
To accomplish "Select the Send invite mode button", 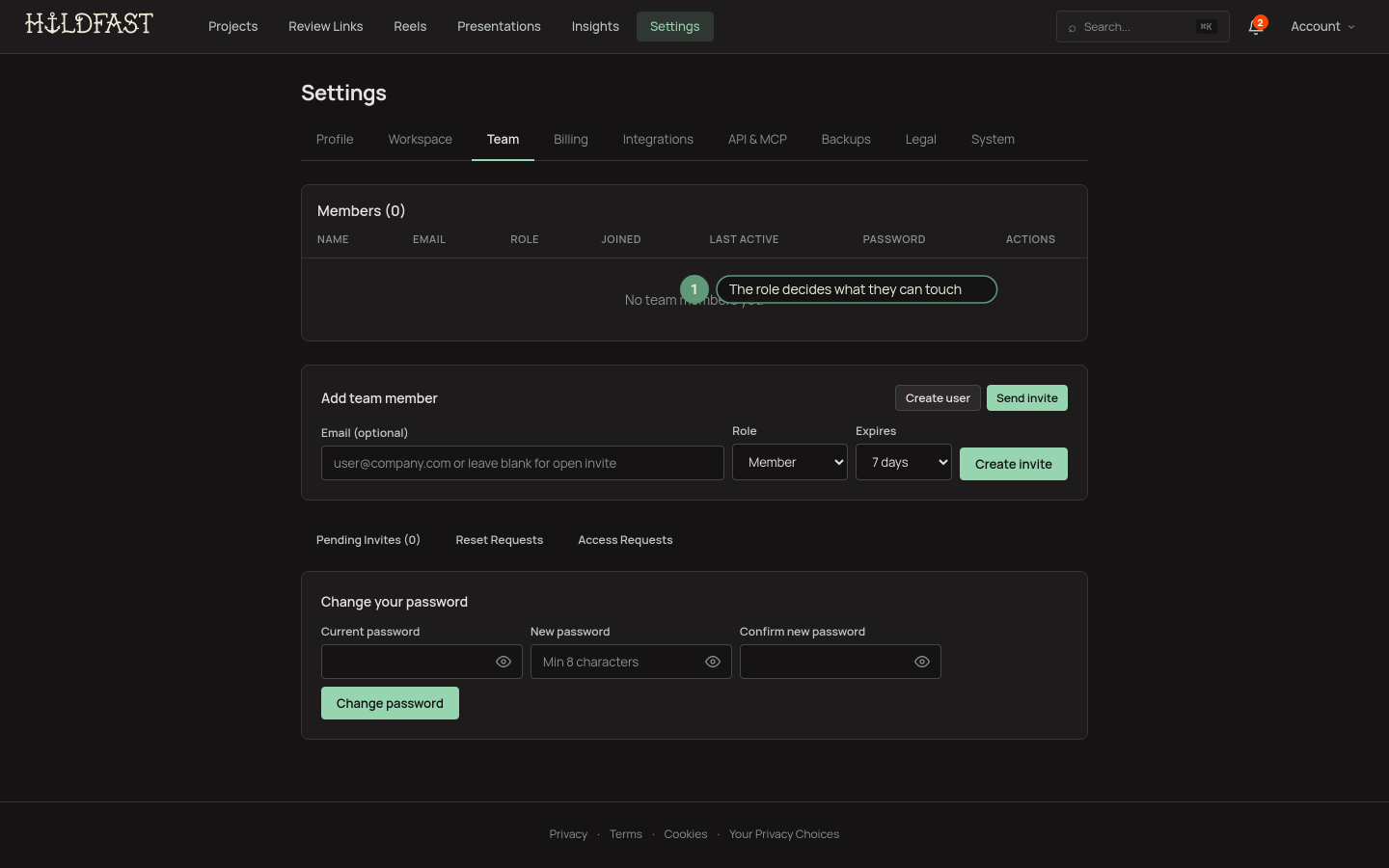I will 1027,398.
